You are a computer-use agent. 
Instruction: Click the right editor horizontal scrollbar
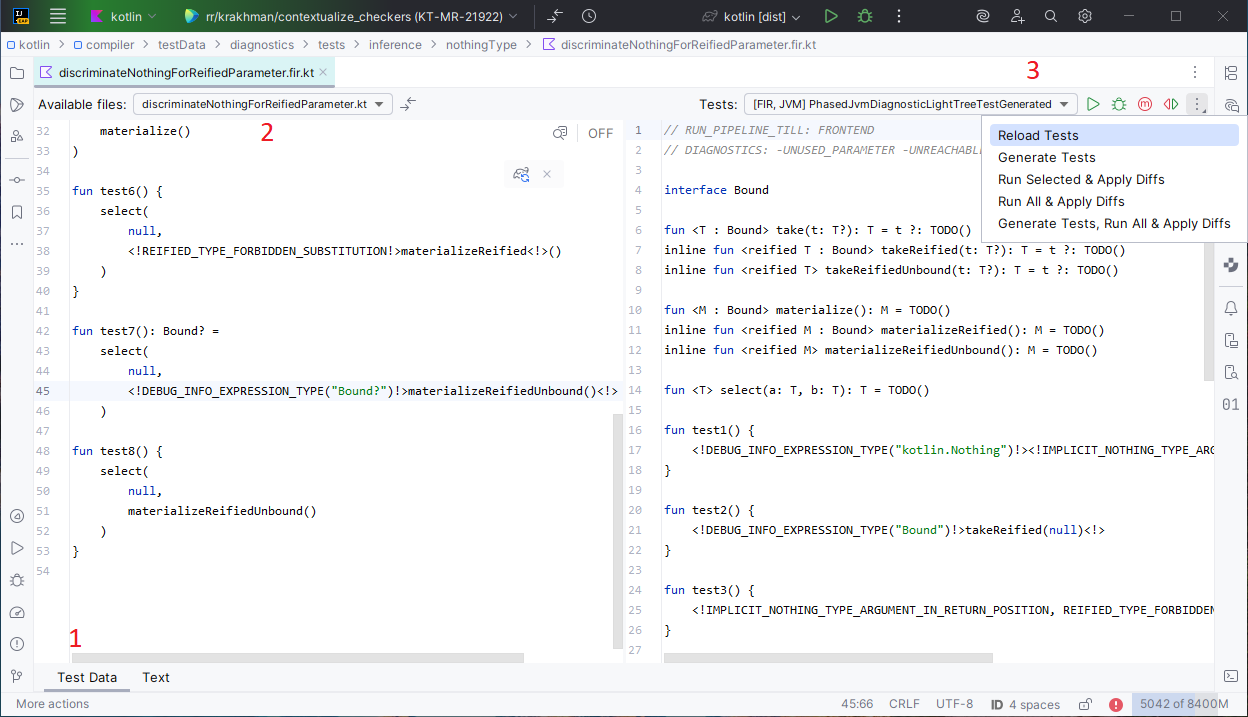pyautogui.click(x=828, y=658)
